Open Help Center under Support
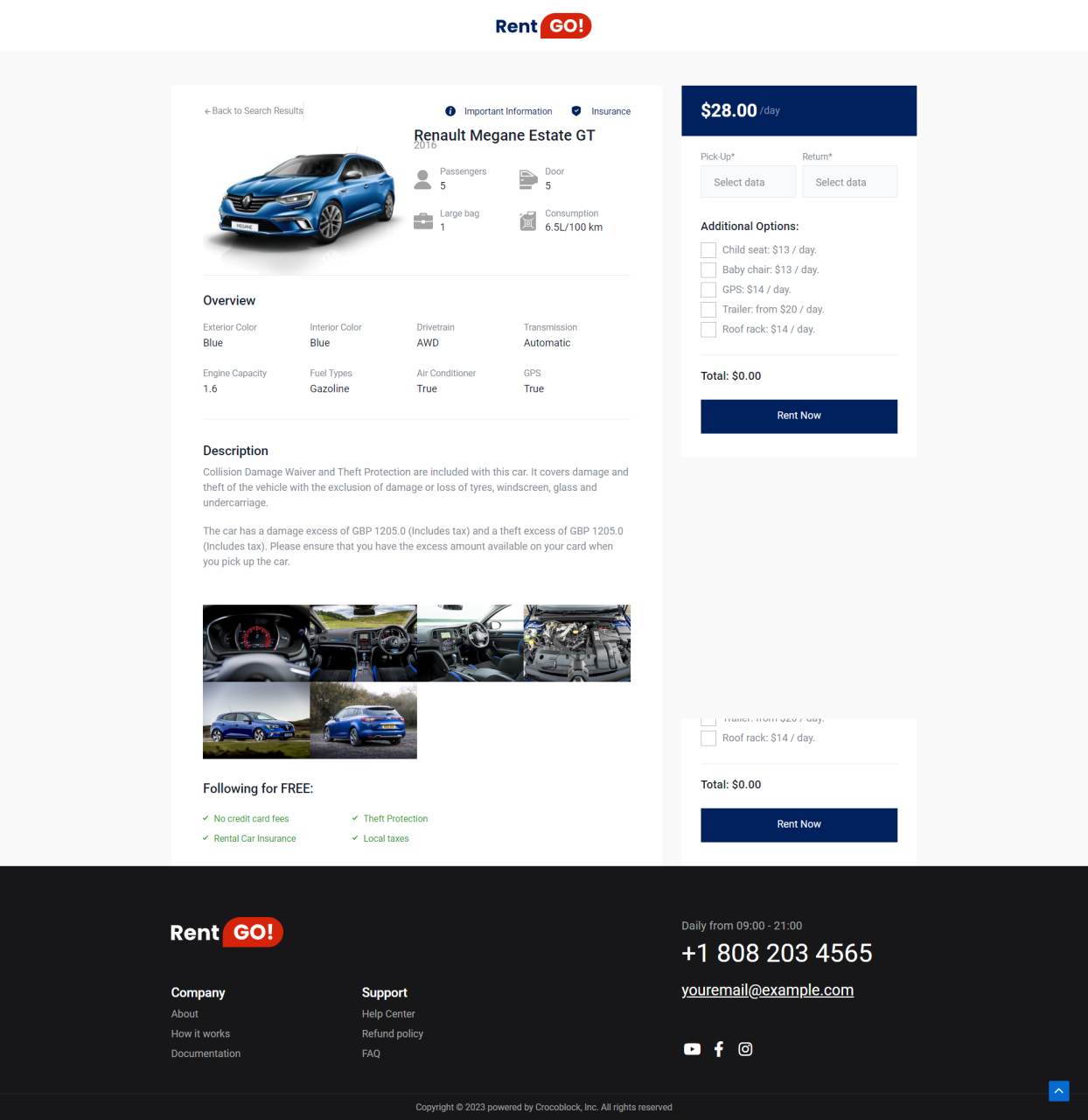This screenshot has width=1088, height=1120. click(x=388, y=1014)
